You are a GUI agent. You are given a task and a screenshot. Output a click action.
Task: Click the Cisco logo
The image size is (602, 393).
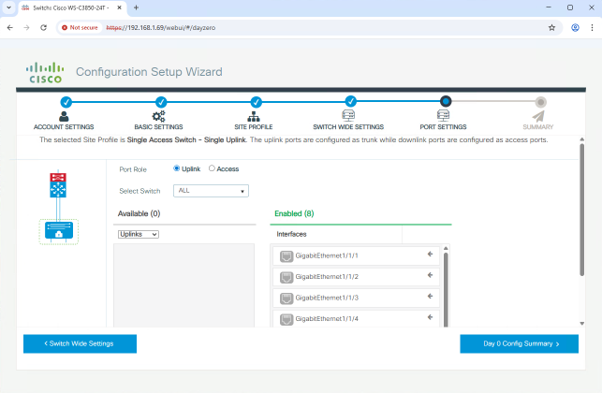(45, 73)
